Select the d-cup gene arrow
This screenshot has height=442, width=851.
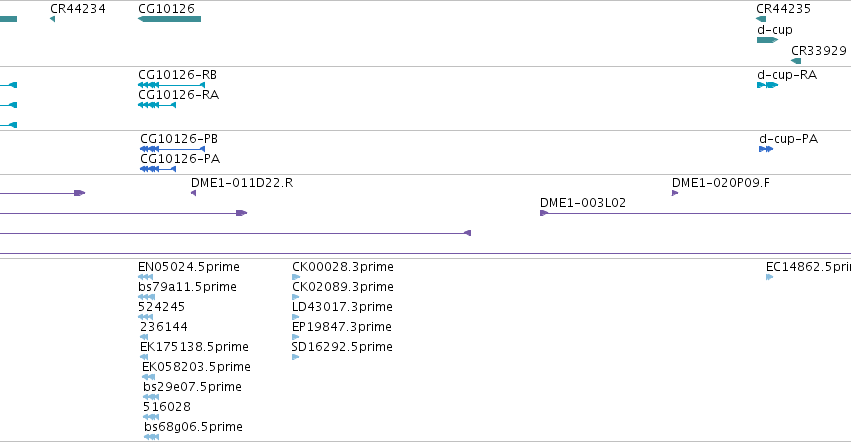point(767,40)
